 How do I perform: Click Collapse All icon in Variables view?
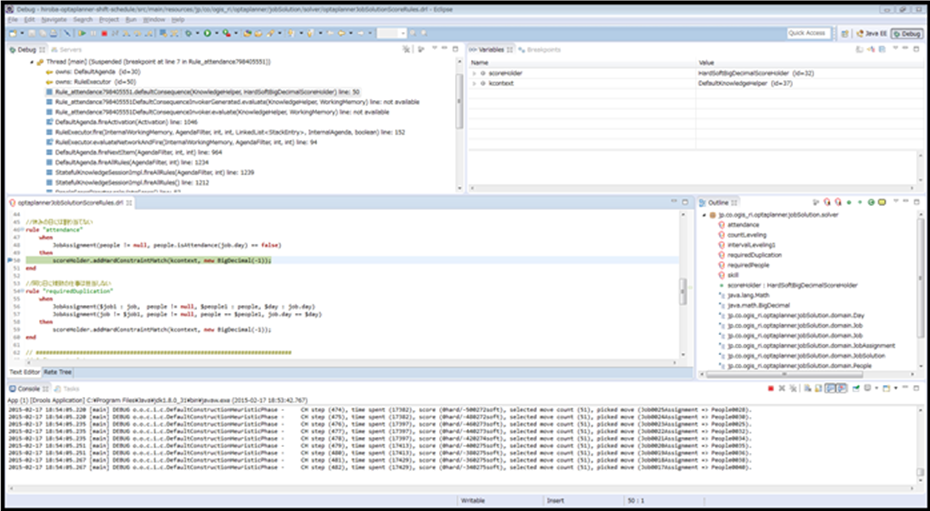coord(882,49)
